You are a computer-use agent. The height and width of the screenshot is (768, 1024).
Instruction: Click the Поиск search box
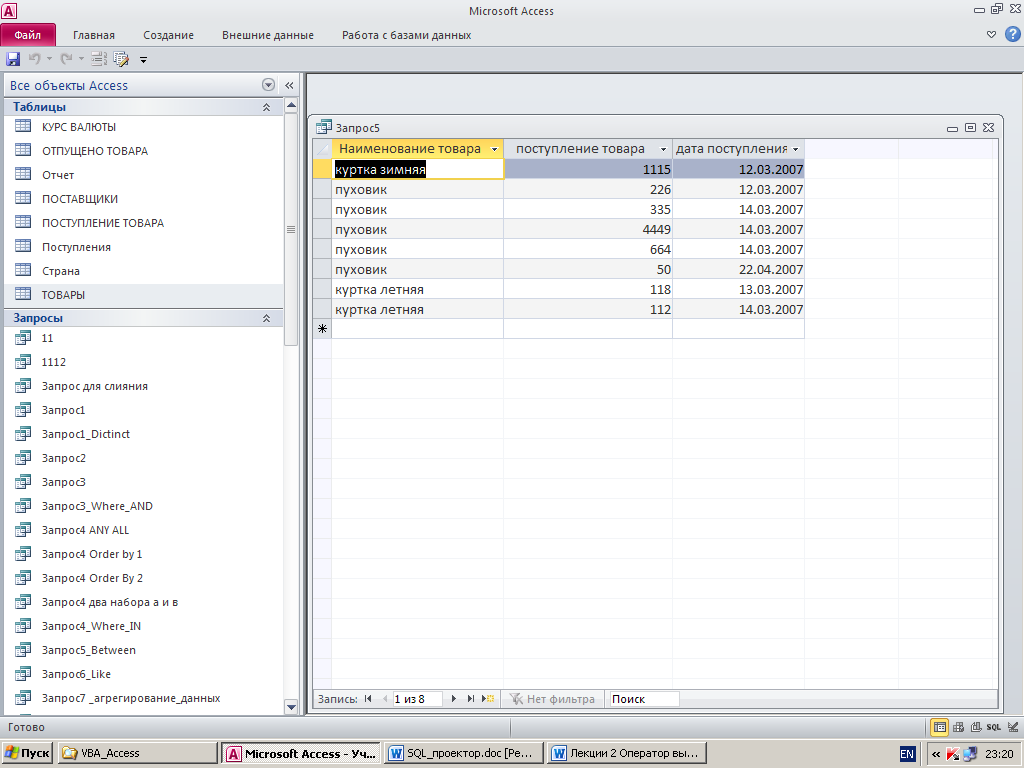click(643, 699)
